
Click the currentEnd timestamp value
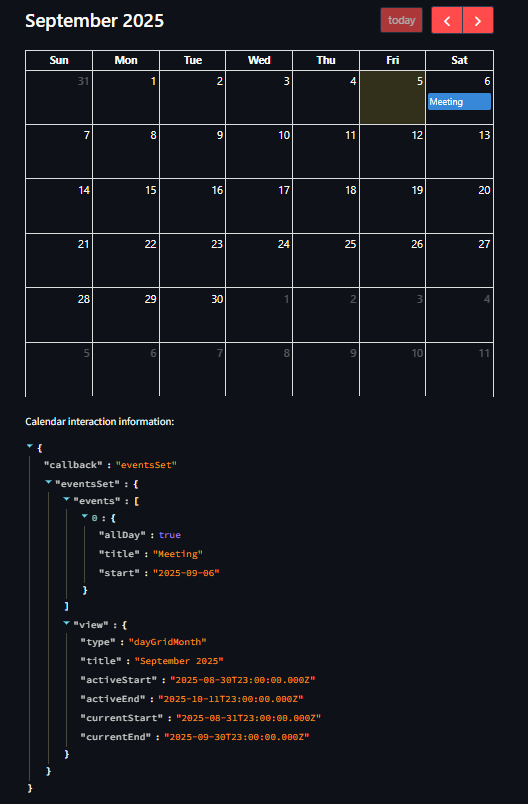click(237, 737)
